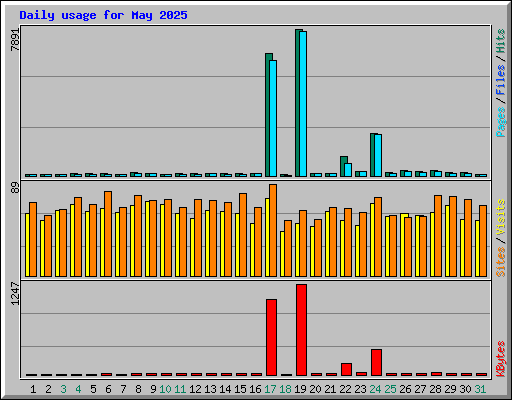Click the day 24 hits bar
The height and width of the screenshot is (400, 512).
pyautogui.click(x=373, y=155)
